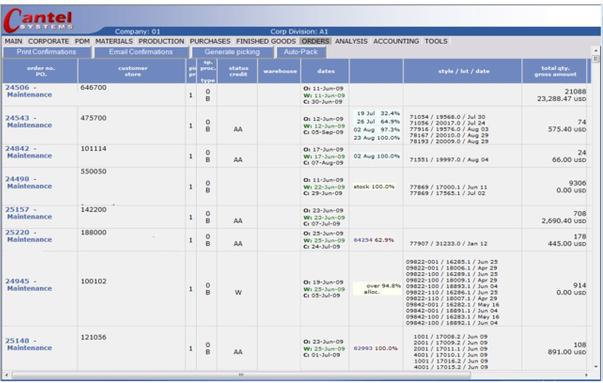603x383 pixels.
Task: Select customer number 550050
Action: coord(93,171)
